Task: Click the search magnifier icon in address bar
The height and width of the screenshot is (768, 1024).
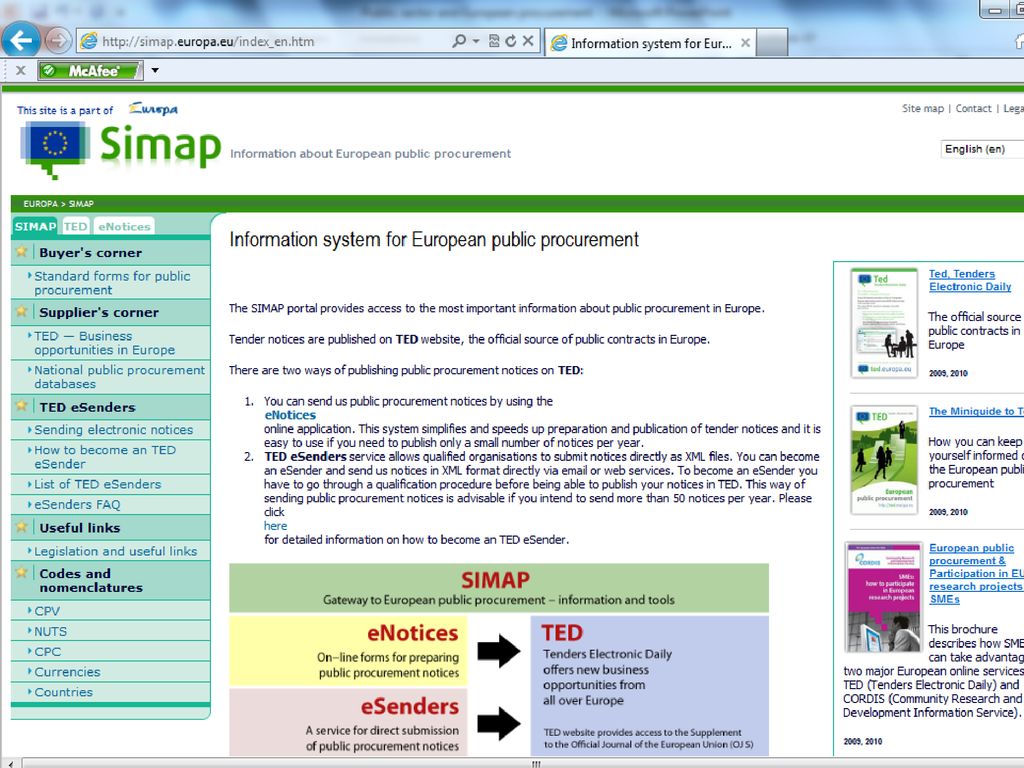Action: [459, 41]
